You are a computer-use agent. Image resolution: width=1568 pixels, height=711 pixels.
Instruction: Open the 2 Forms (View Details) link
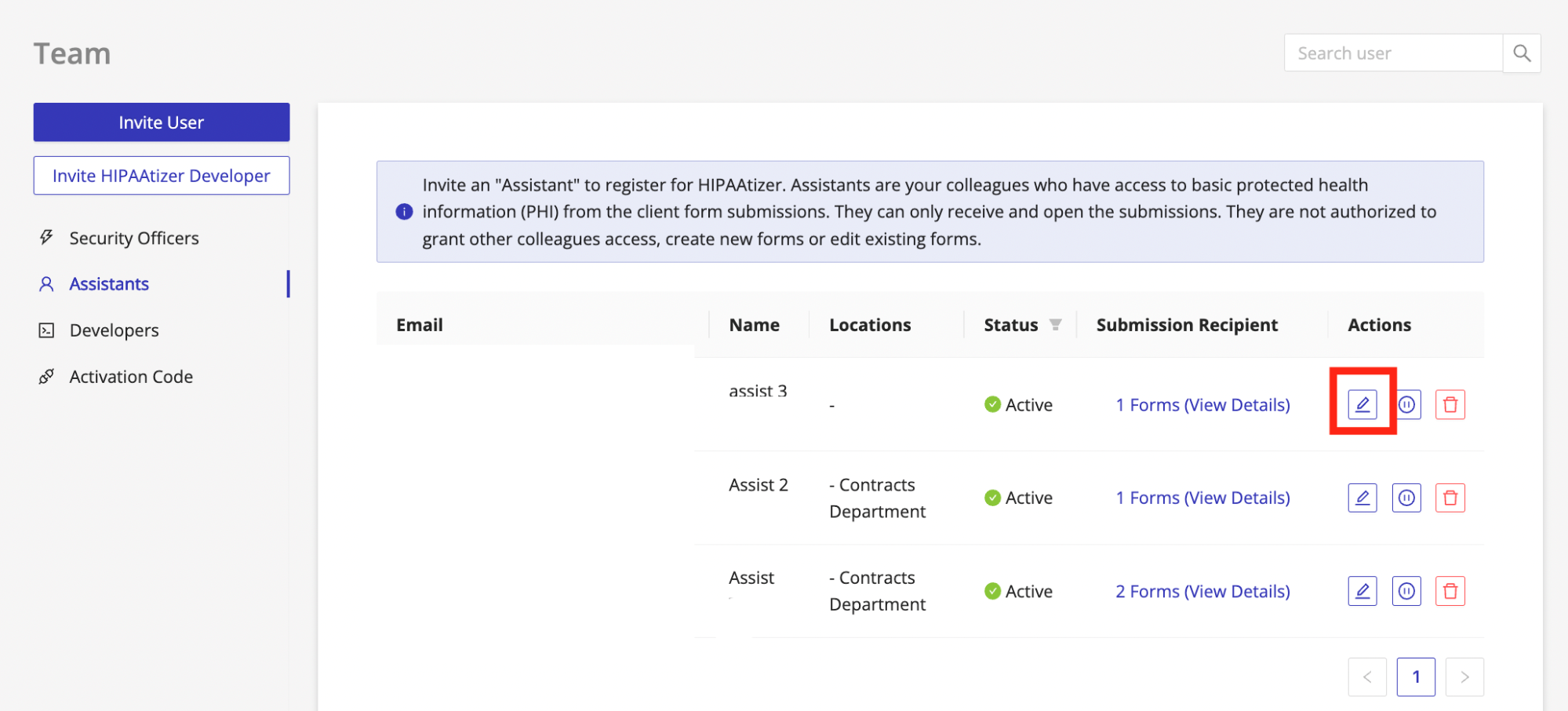[1202, 591]
